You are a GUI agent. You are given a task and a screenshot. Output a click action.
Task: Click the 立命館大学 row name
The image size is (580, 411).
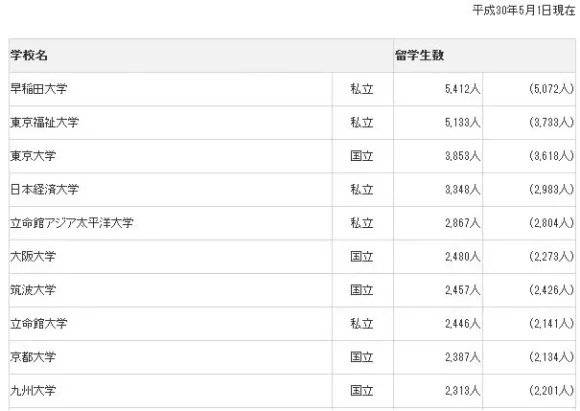[x=39, y=324]
